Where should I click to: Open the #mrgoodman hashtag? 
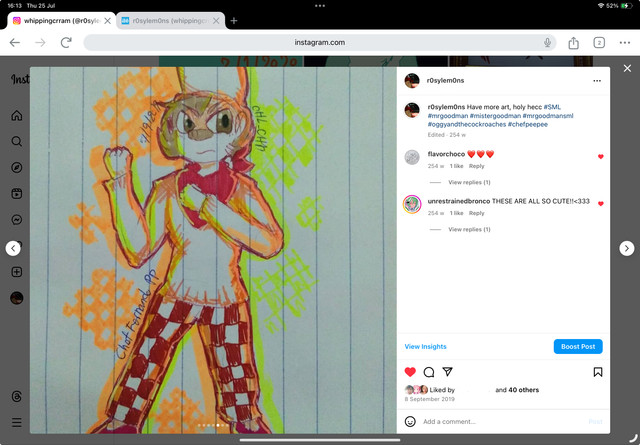(x=448, y=116)
